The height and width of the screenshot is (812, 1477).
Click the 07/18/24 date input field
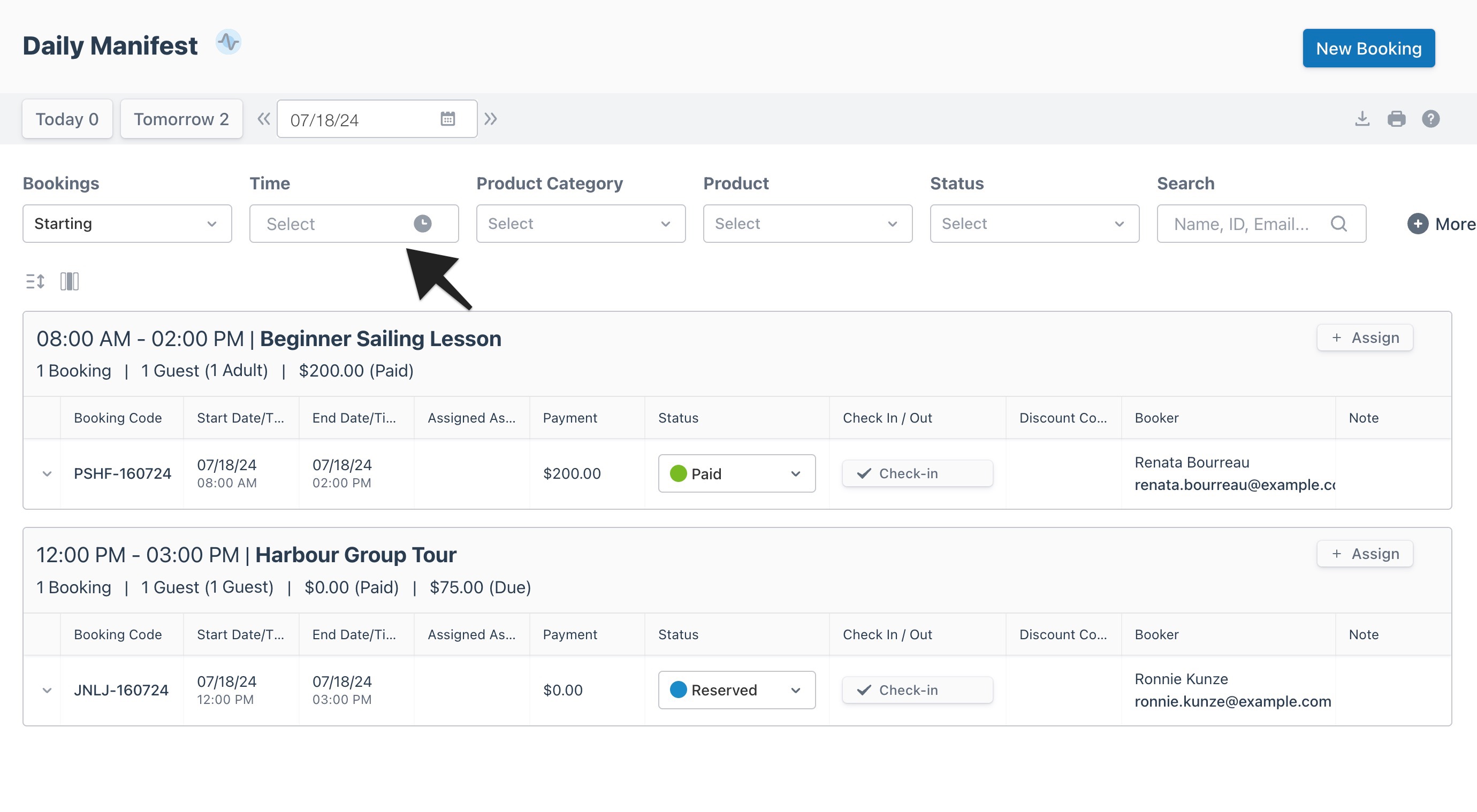[377, 119]
